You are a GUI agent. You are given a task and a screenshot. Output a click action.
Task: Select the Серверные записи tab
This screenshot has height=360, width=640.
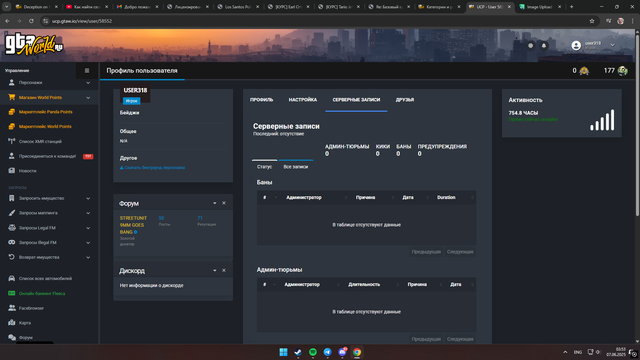(356, 100)
